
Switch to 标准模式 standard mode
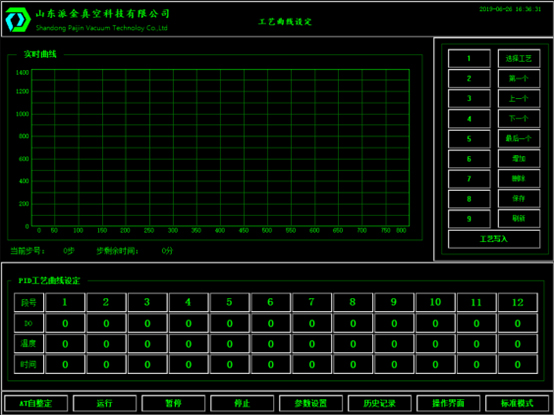tap(517, 403)
